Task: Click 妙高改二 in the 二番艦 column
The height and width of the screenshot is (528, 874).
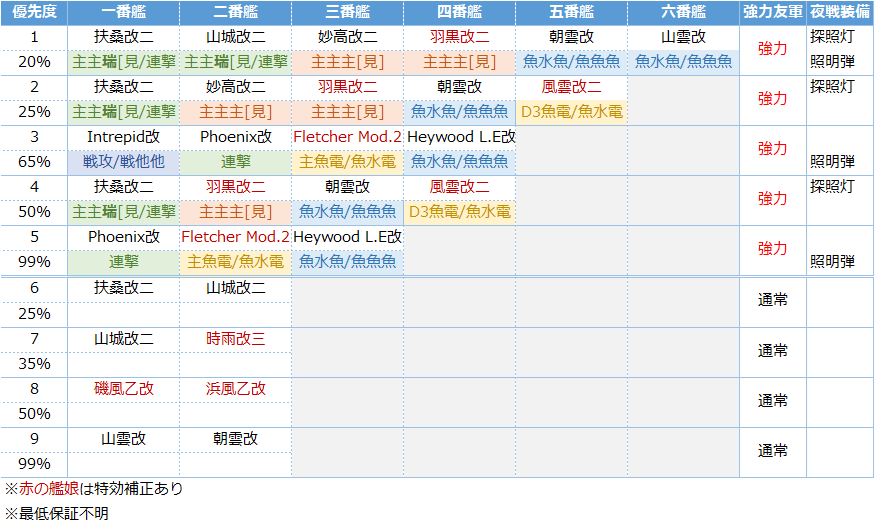Action: (236, 87)
